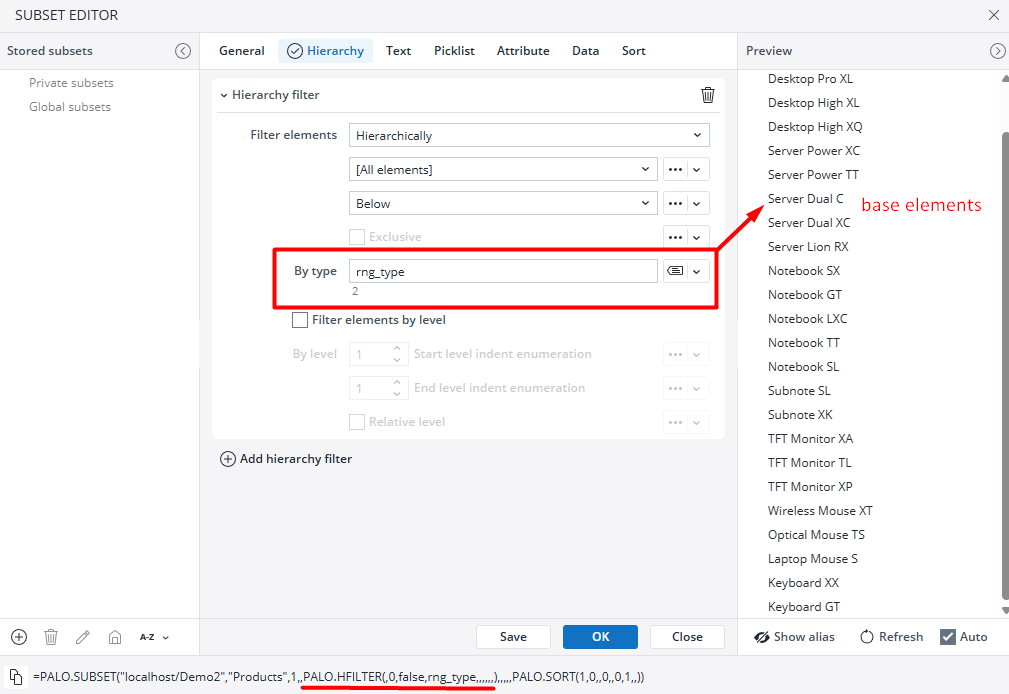Open the A-Z sort order dropdown
The image size is (1009, 694).
(x=154, y=637)
